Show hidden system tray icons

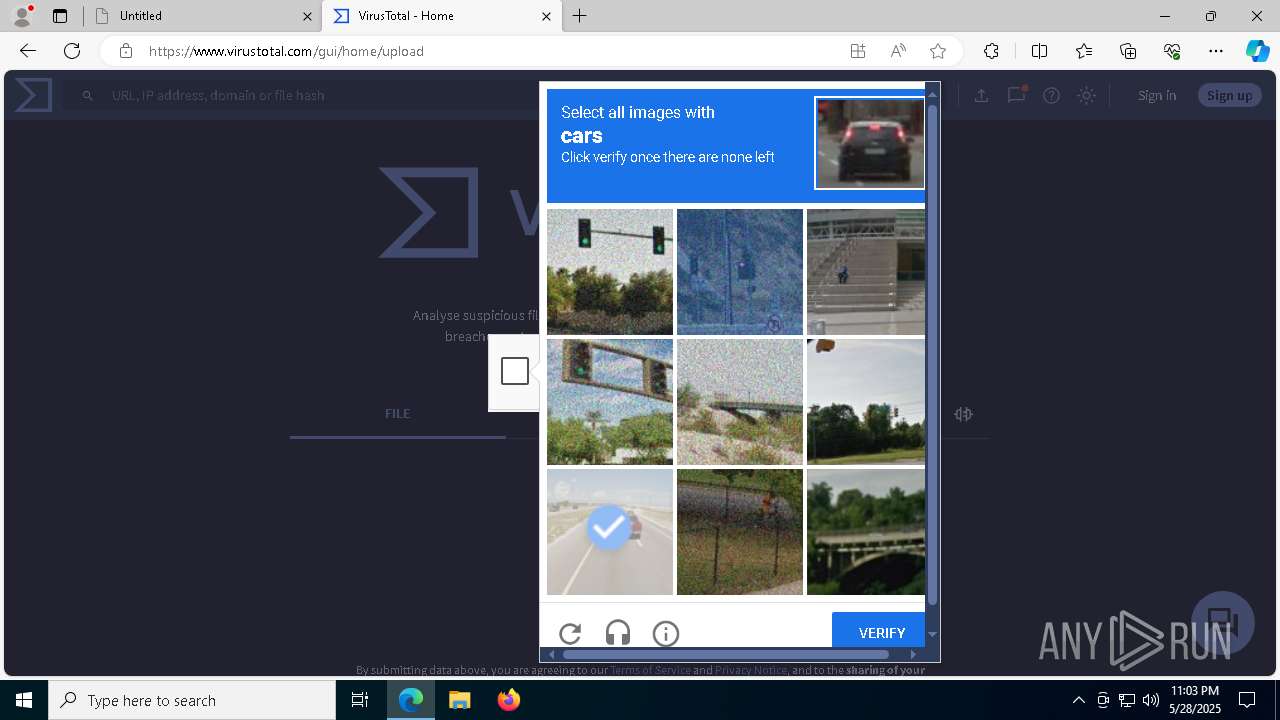click(1078, 700)
